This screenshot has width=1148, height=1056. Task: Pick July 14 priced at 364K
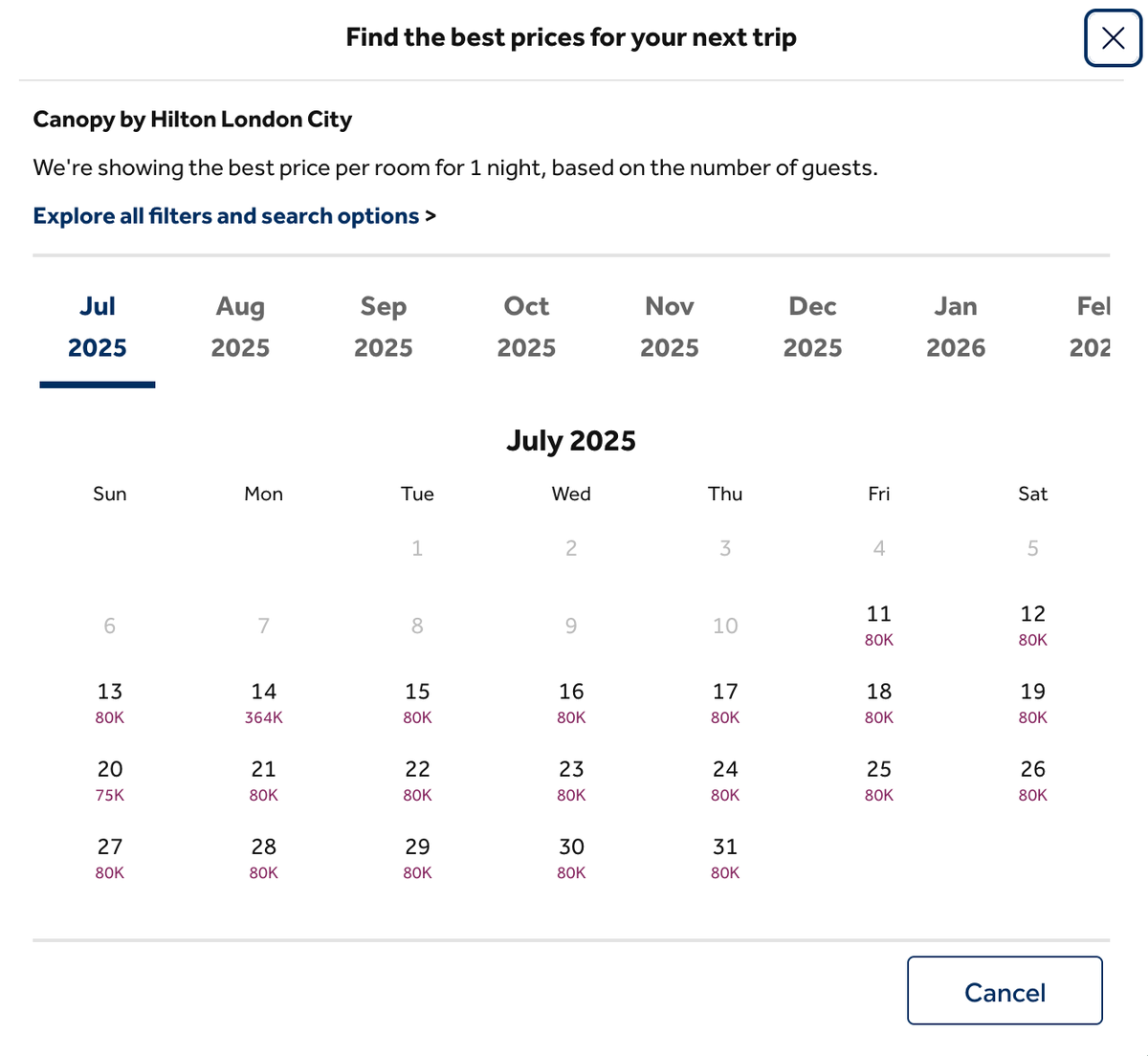point(264,702)
